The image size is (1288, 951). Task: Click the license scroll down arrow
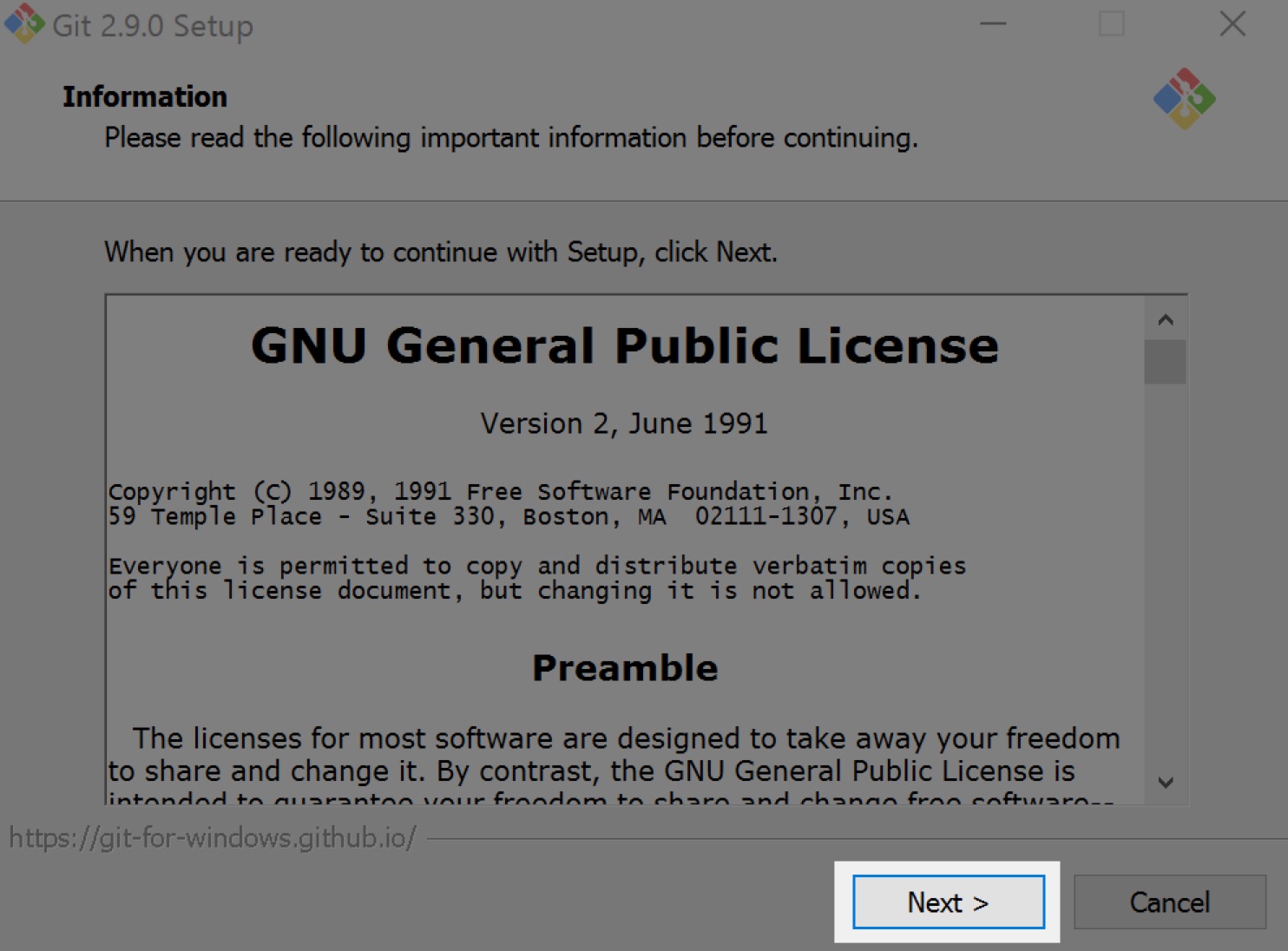[x=1166, y=782]
